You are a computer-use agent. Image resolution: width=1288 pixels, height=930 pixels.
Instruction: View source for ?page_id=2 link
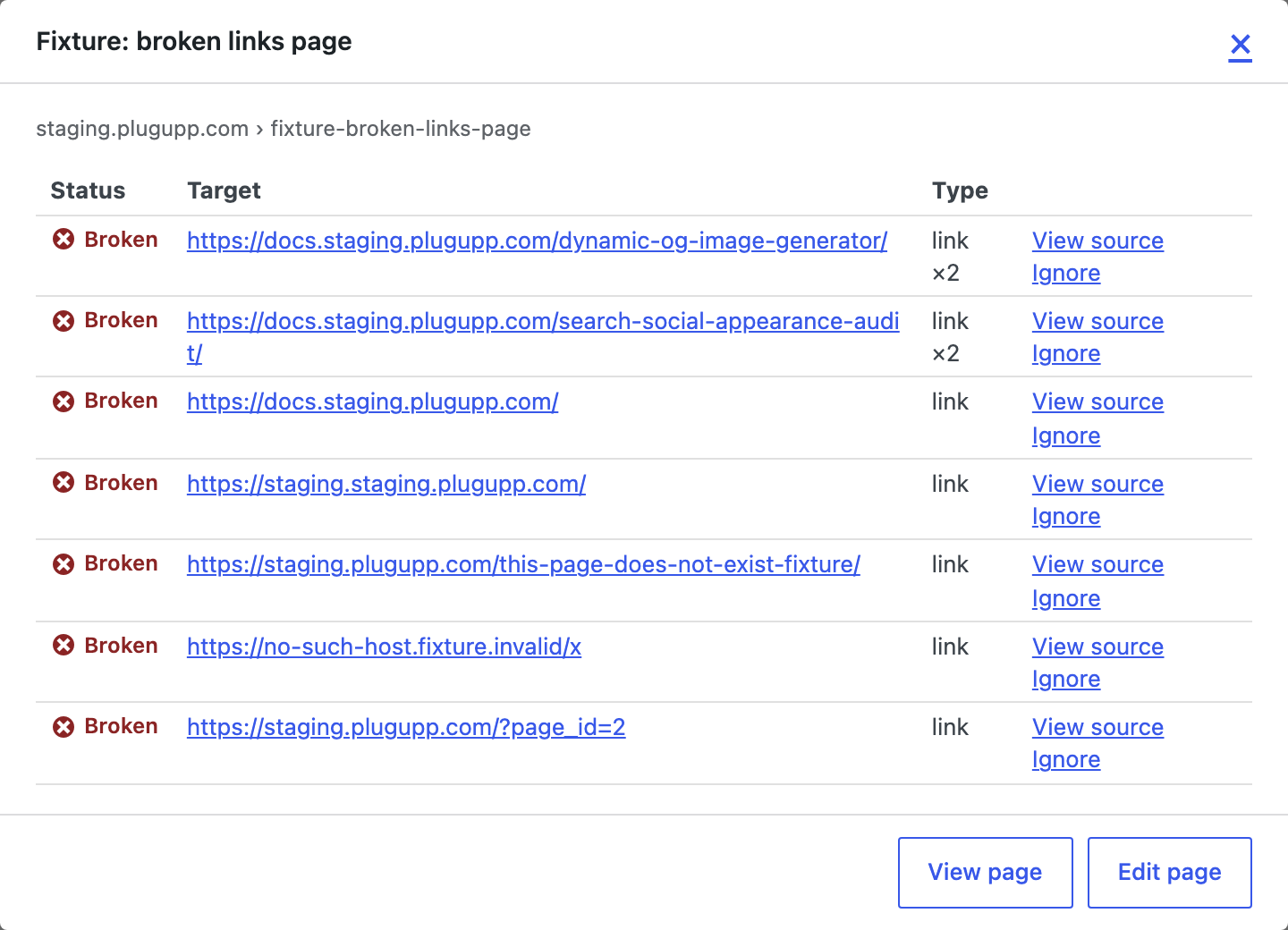[1097, 727]
